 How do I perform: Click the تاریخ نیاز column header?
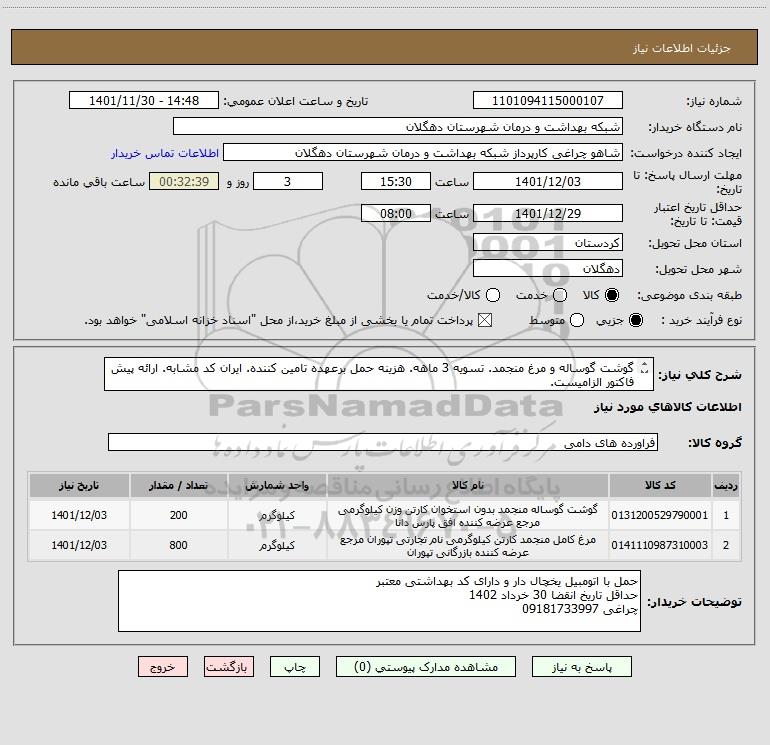point(79,485)
